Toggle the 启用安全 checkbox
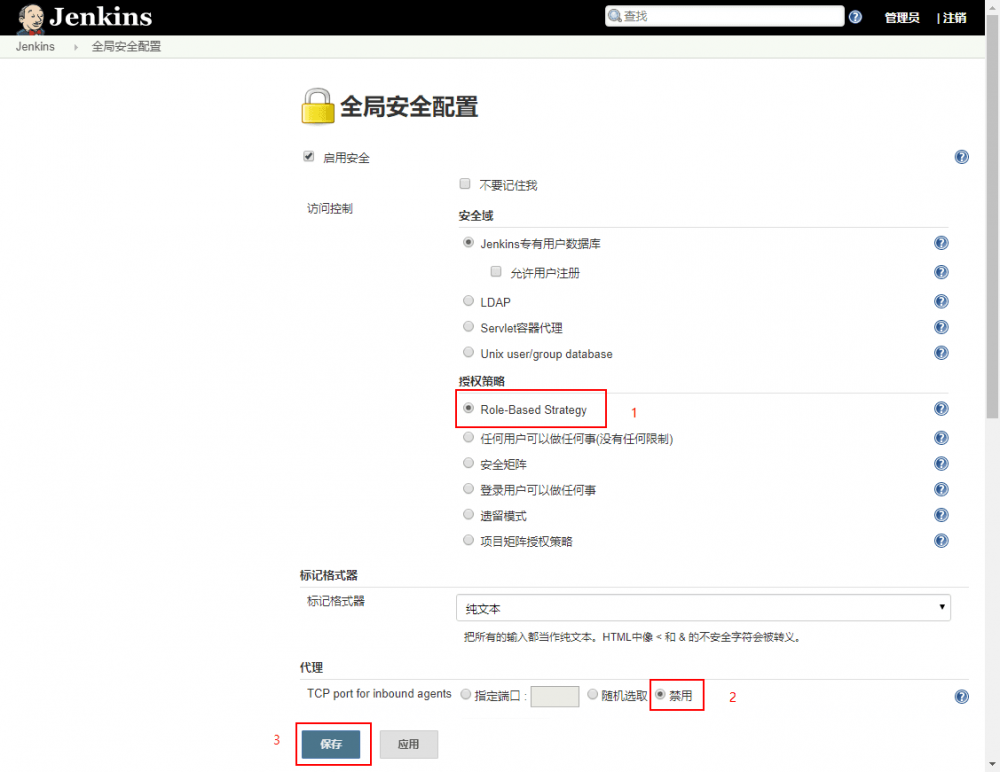The width and height of the screenshot is (1000, 772). coord(309,156)
